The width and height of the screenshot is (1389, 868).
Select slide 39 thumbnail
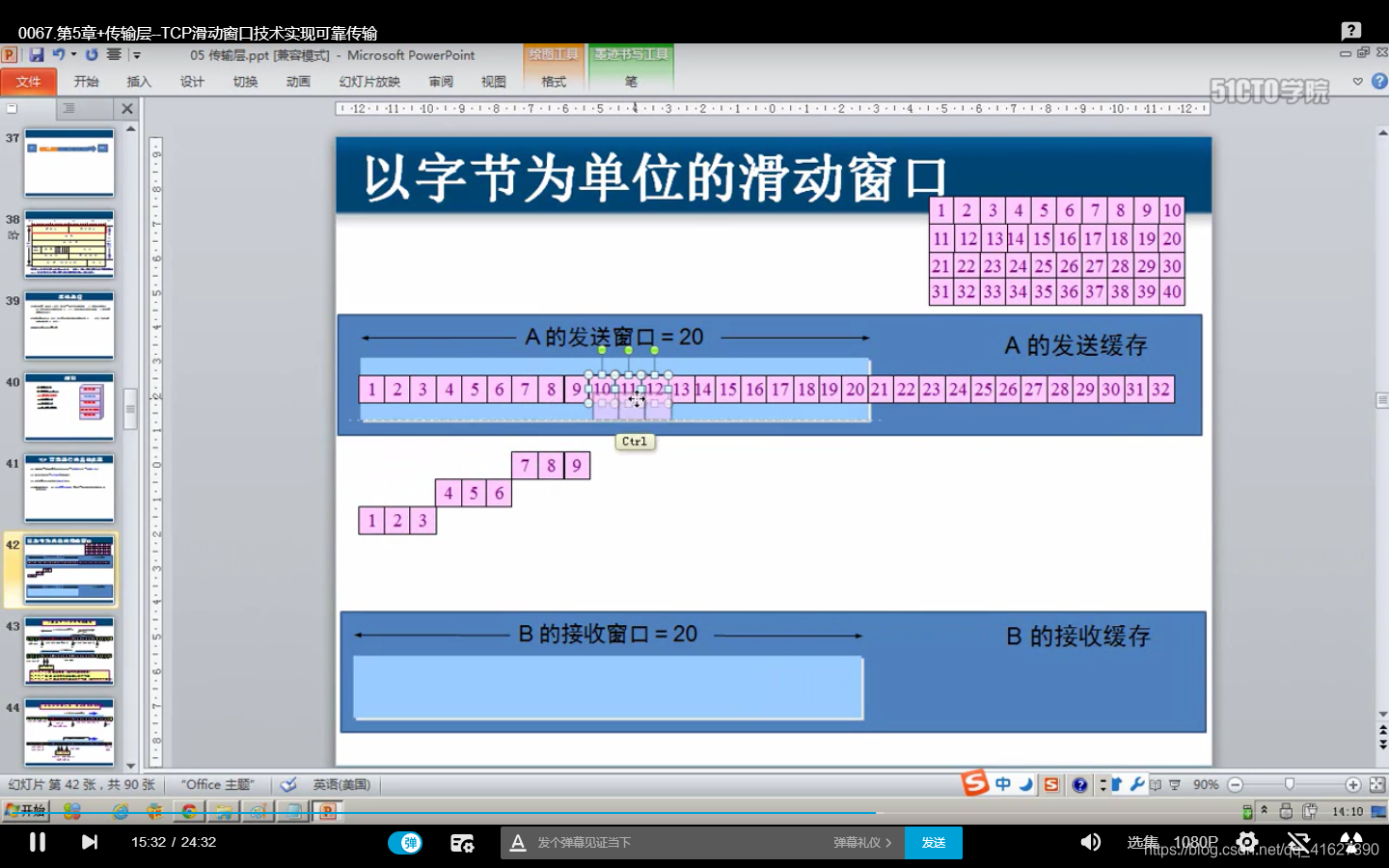pyautogui.click(x=69, y=325)
